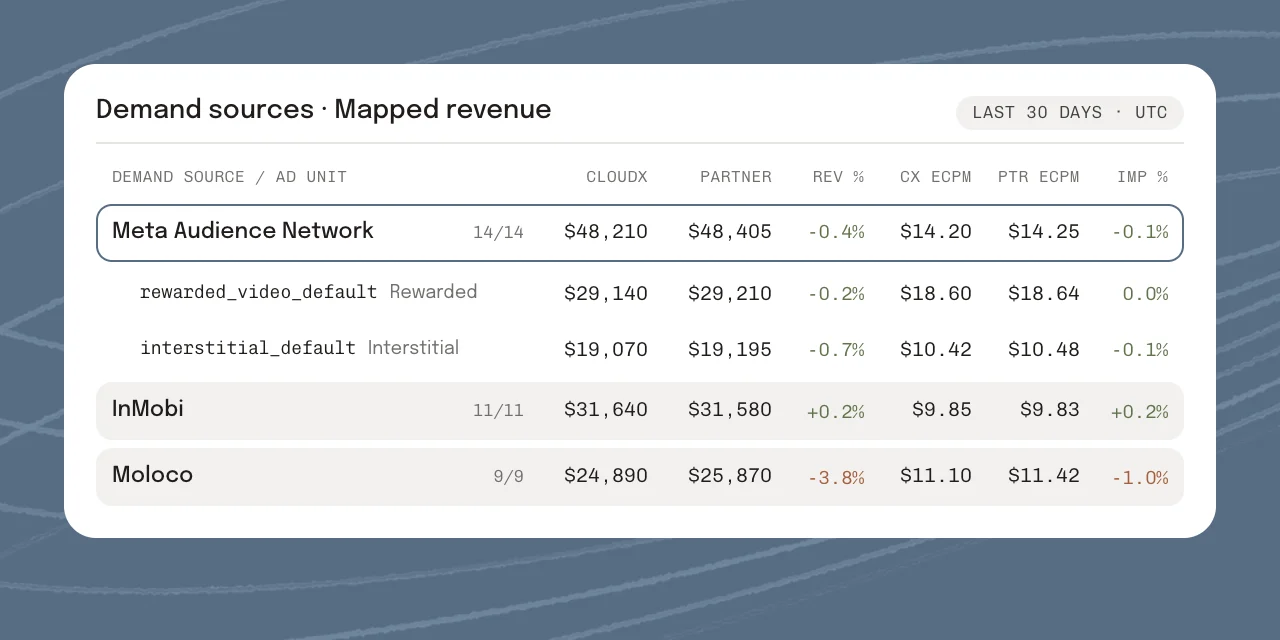Click the Demand sources Mapped revenue title

pyautogui.click(x=324, y=110)
